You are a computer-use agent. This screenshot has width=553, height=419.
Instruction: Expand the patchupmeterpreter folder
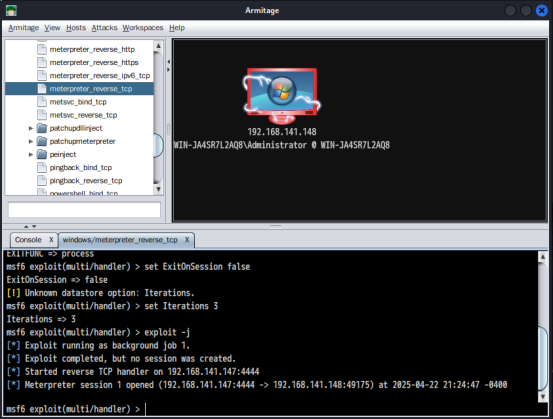click(x=31, y=141)
